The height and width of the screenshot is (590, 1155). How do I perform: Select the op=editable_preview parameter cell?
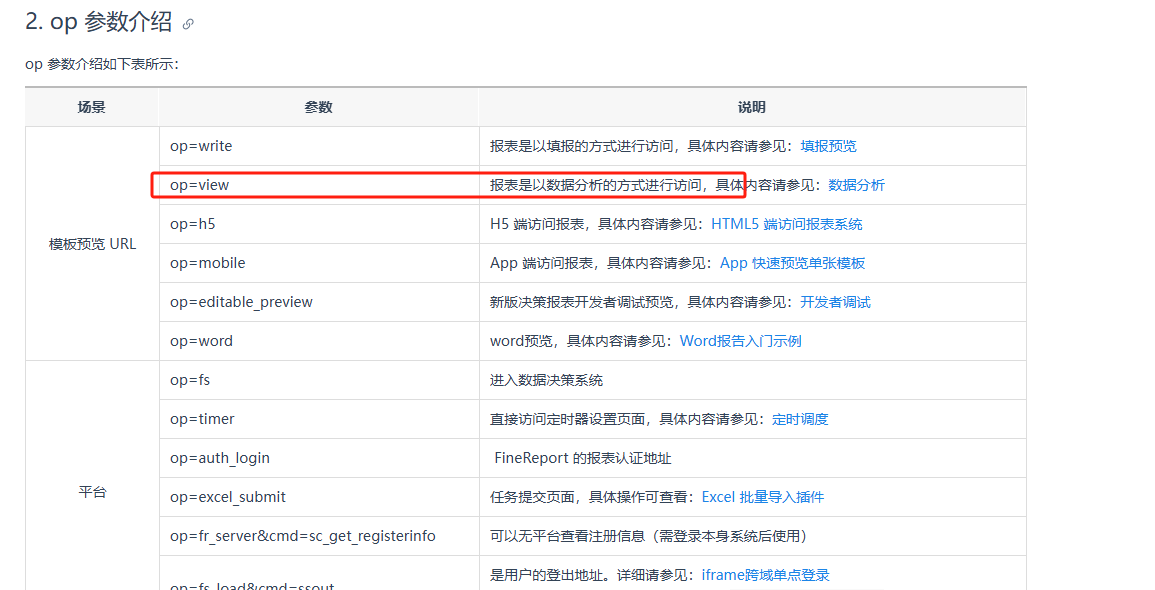click(319, 302)
